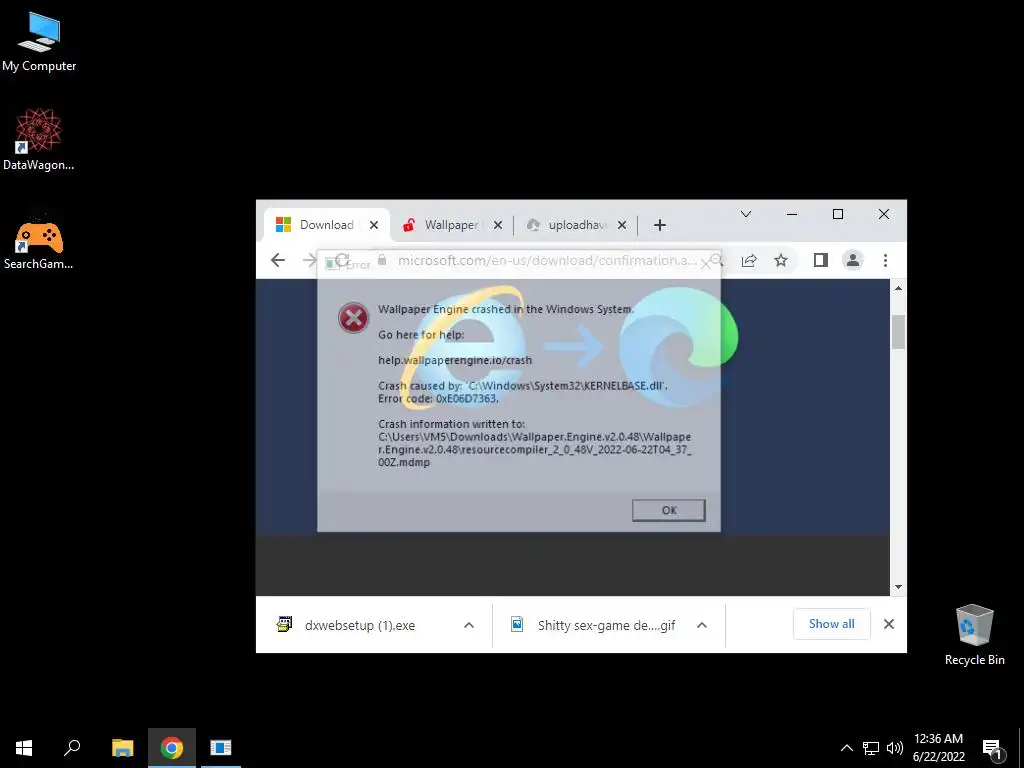Open the volume speaker tray icon
The height and width of the screenshot is (768, 1024).
coord(895,748)
